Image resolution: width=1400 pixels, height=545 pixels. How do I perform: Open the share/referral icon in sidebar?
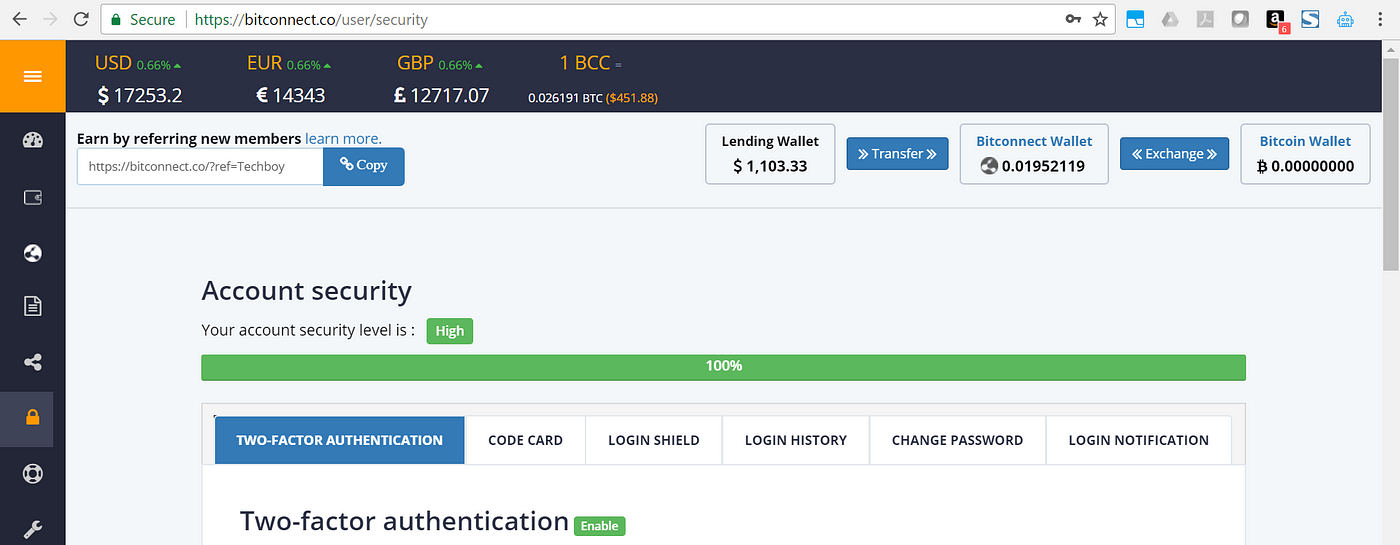[x=32, y=362]
